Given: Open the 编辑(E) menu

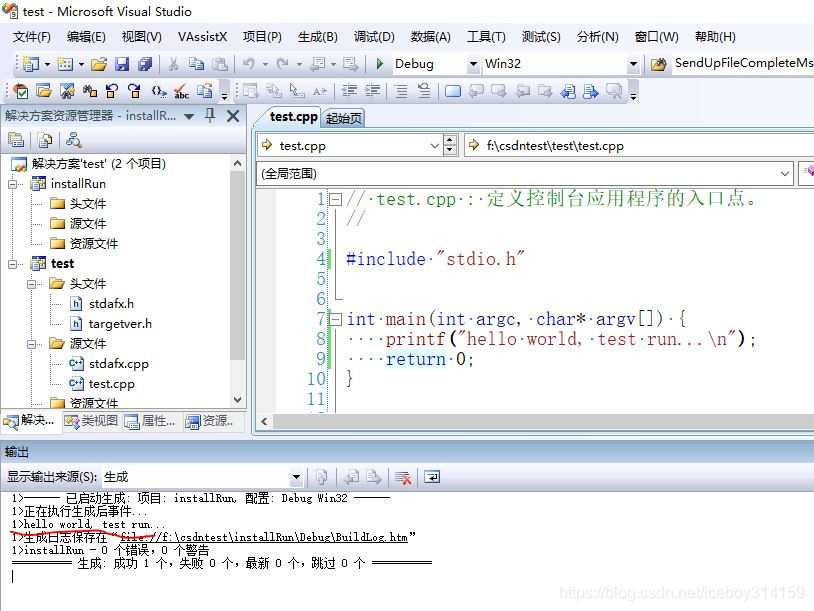Looking at the screenshot, I should [86, 37].
